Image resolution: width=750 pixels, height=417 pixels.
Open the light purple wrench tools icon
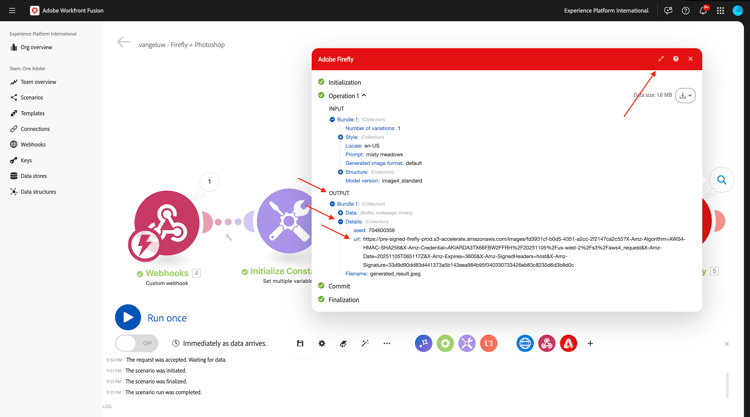pos(467,343)
